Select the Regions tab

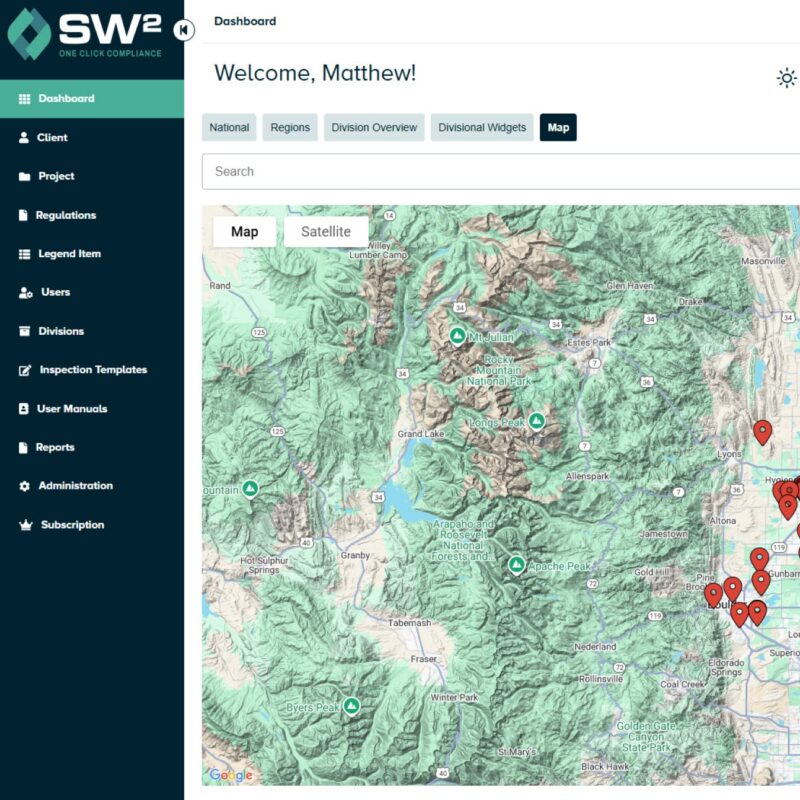click(x=289, y=127)
